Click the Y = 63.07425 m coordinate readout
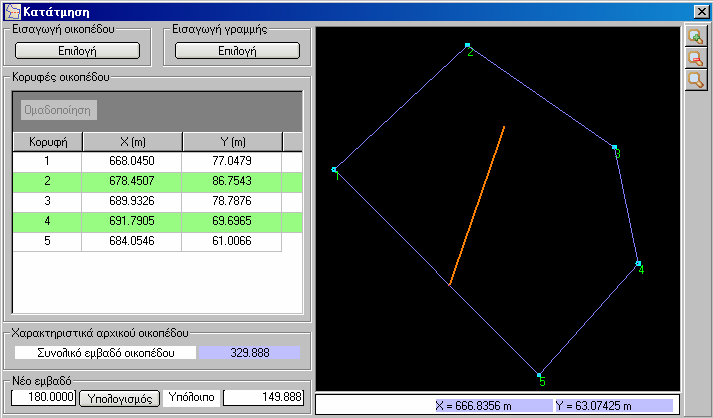Viewport: 713px width, 418px height. tap(614, 405)
